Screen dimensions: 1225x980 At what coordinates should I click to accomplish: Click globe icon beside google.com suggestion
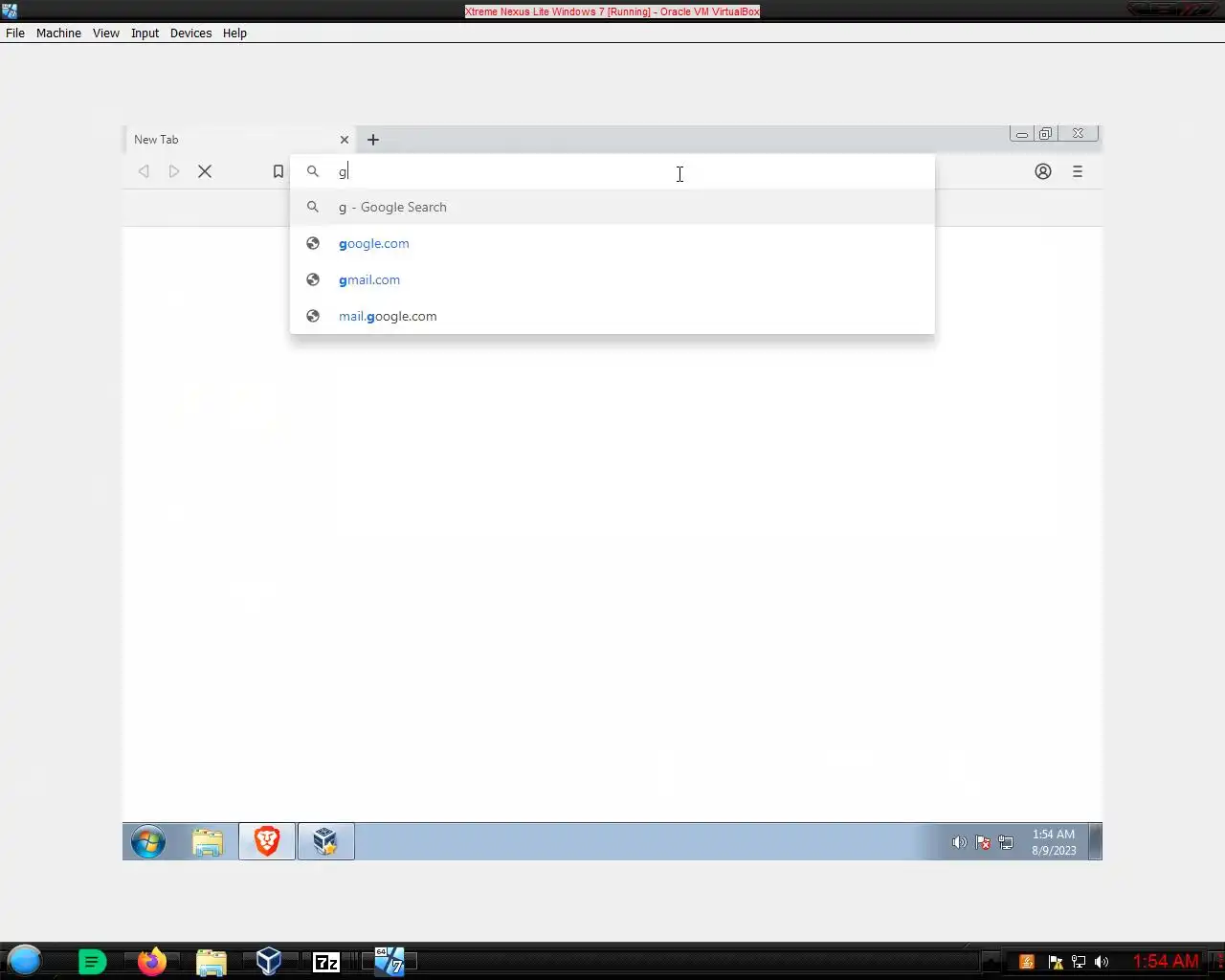coord(313,243)
